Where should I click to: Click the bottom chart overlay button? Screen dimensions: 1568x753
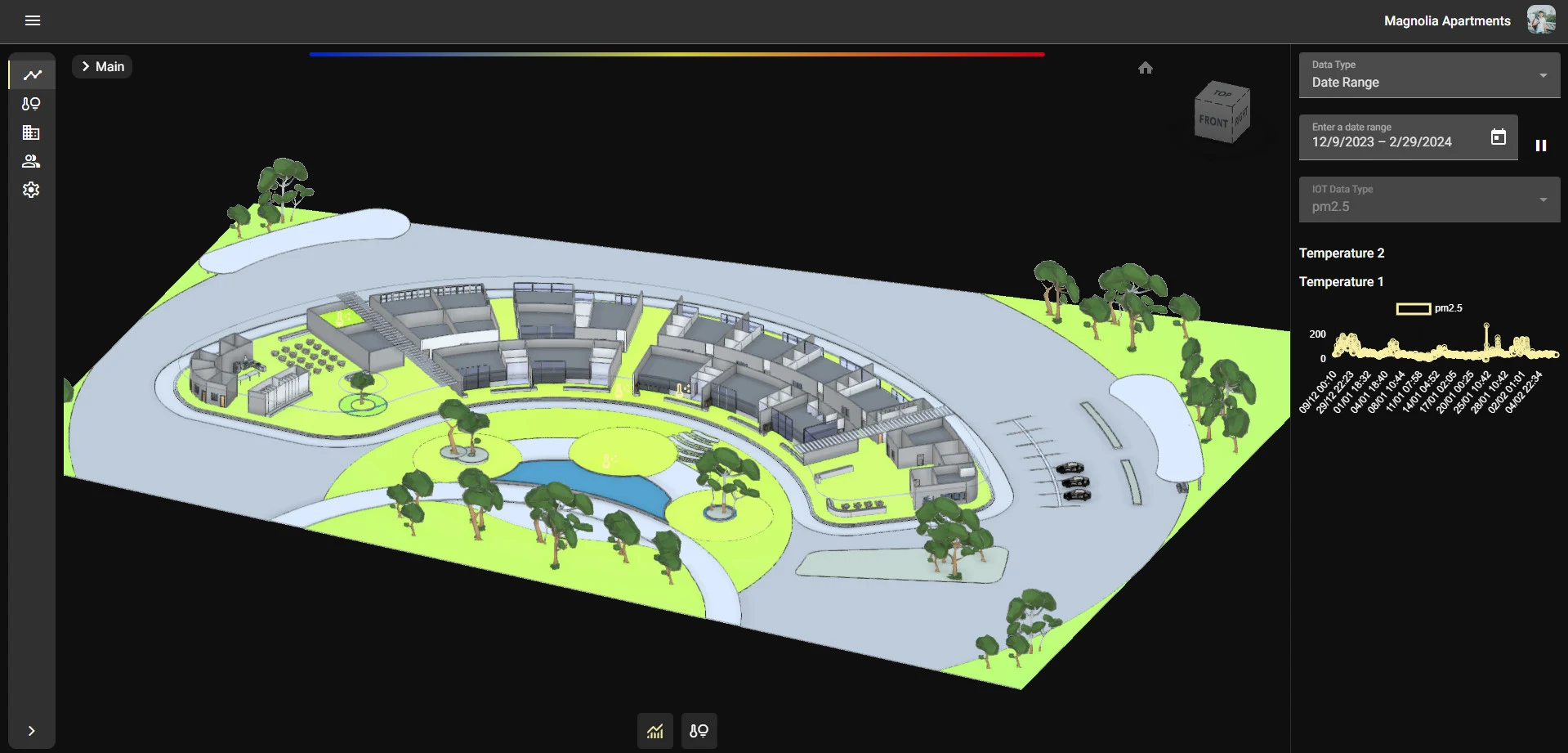coord(654,731)
